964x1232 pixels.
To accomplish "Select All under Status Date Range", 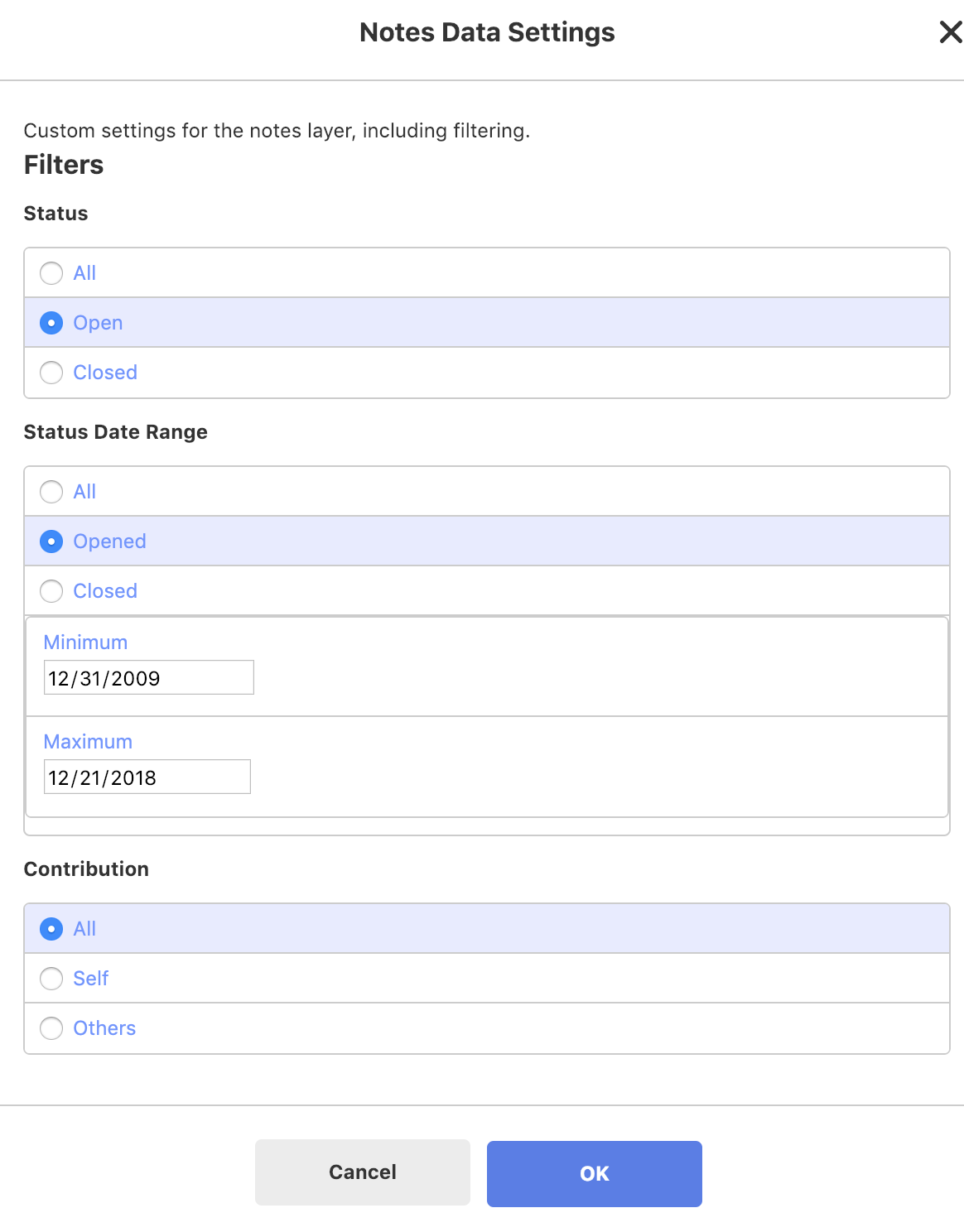I will pos(51,492).
